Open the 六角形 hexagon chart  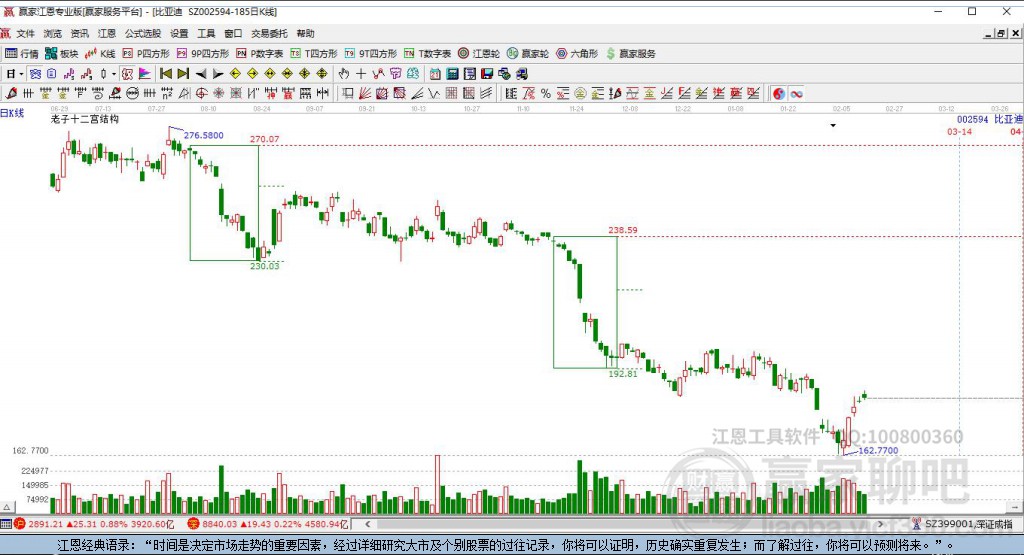click(577, 54)
